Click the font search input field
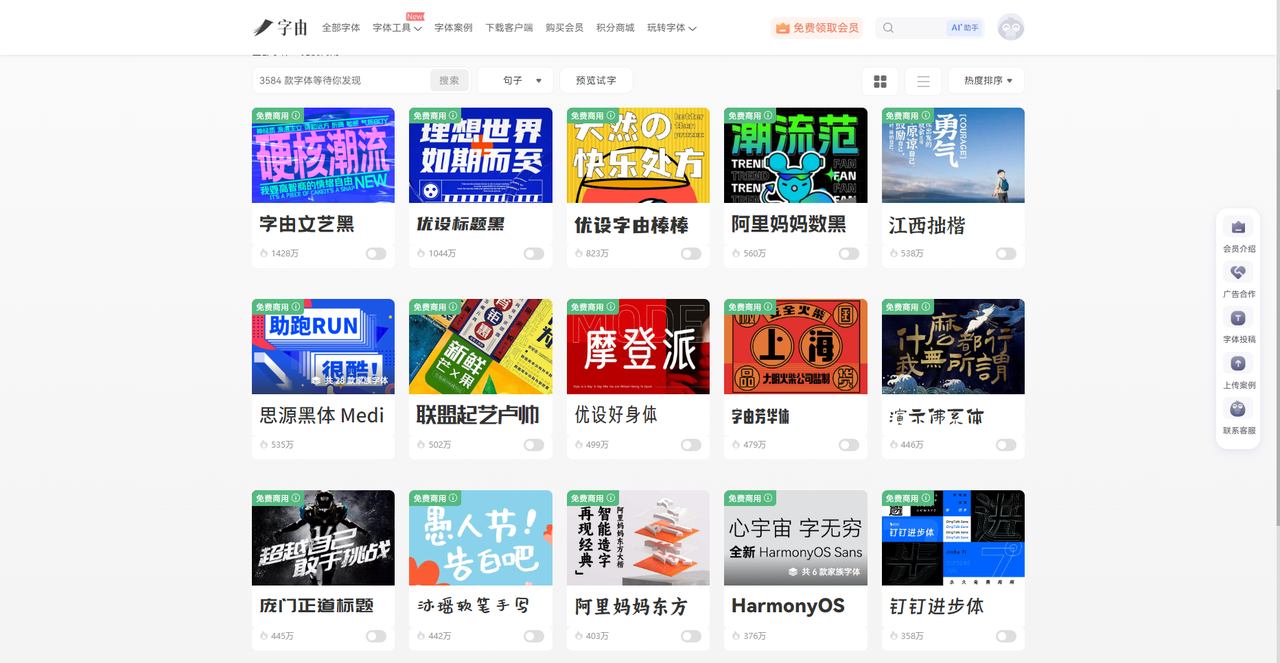The height and width of the screenshot is (663, 1280). (342, 81)
